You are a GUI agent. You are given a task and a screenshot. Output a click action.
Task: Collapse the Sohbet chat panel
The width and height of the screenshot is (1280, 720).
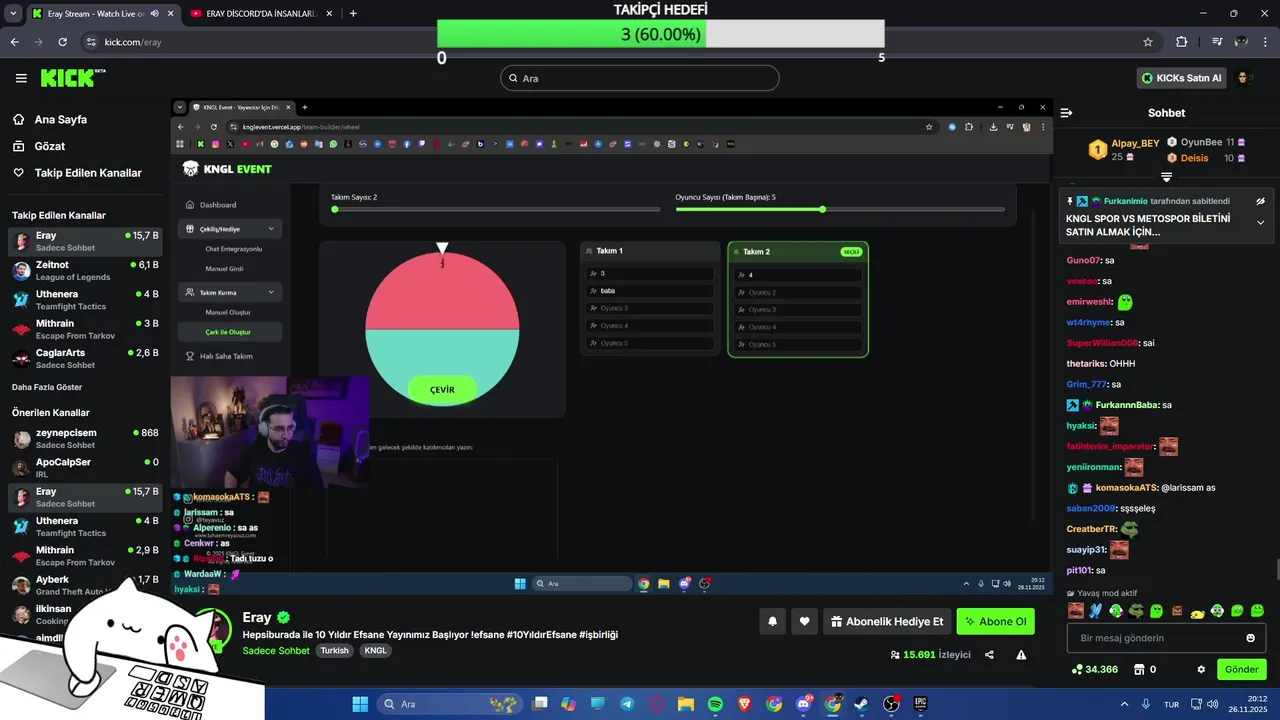[1066, 113]
